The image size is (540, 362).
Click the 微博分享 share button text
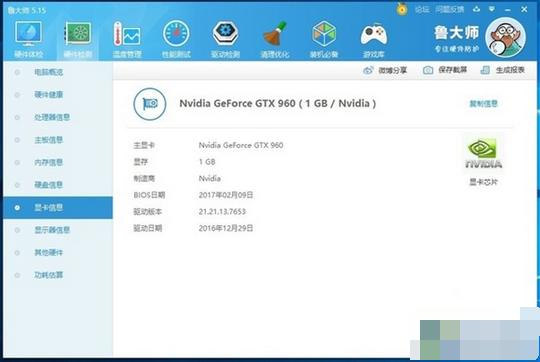(393, 70)
